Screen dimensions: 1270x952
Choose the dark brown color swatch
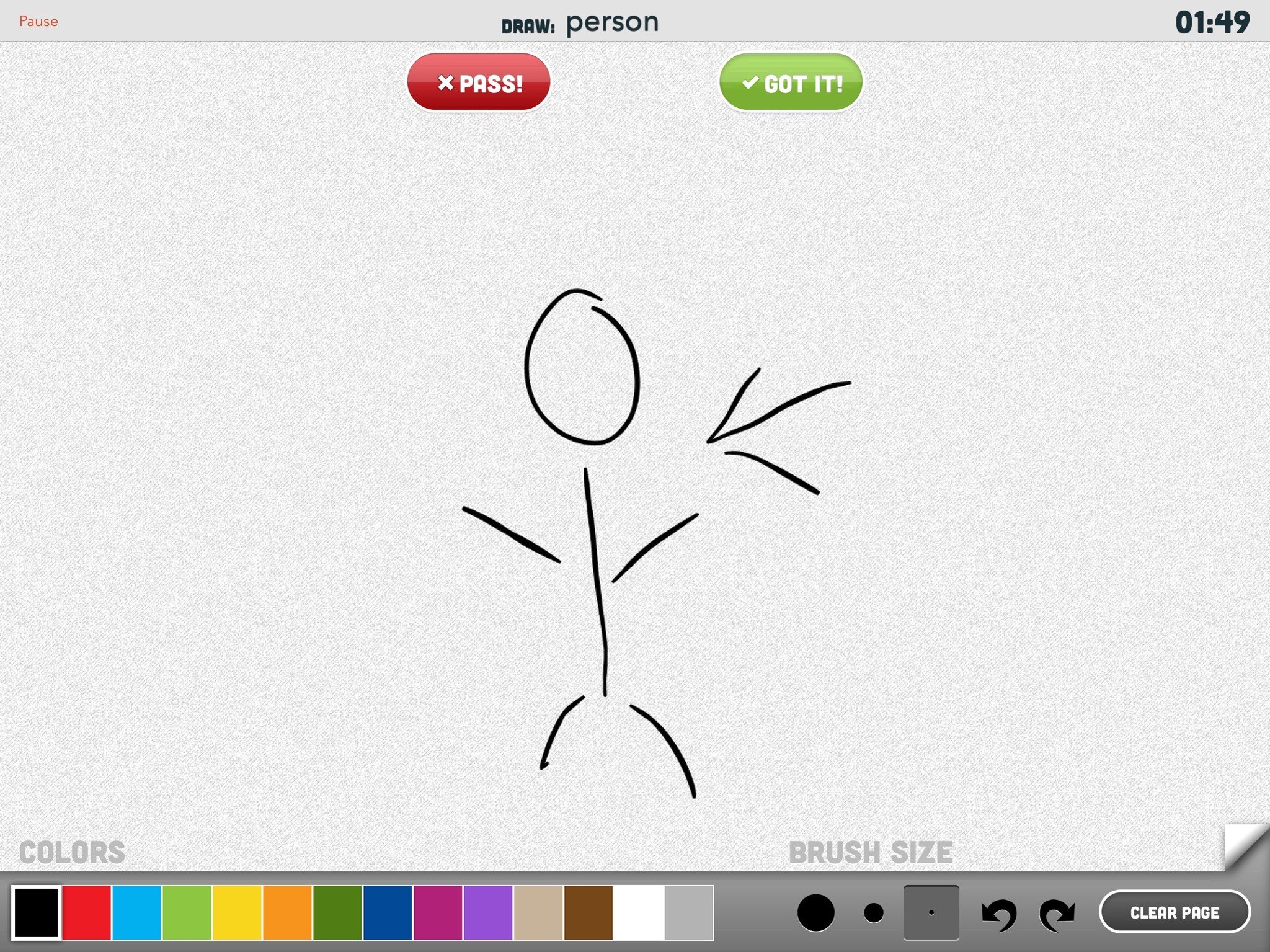tap(588, 912)
